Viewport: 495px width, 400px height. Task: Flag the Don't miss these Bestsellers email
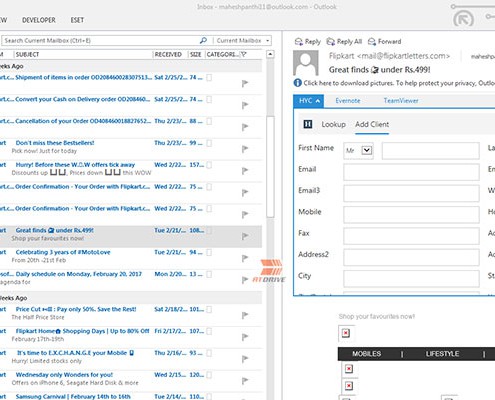pos(245,149)
